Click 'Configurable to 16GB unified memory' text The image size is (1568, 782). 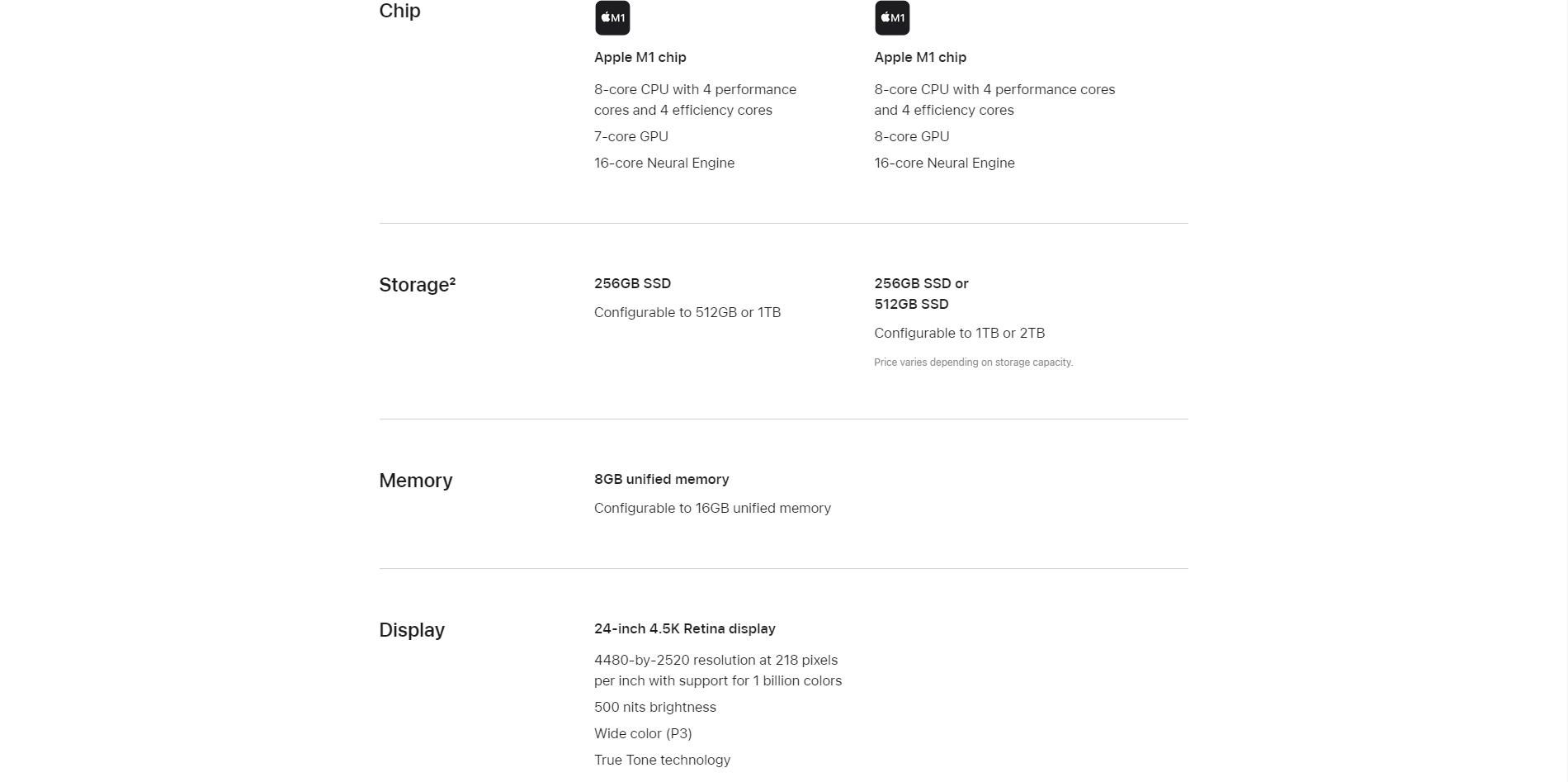click(x=712, y=508)
